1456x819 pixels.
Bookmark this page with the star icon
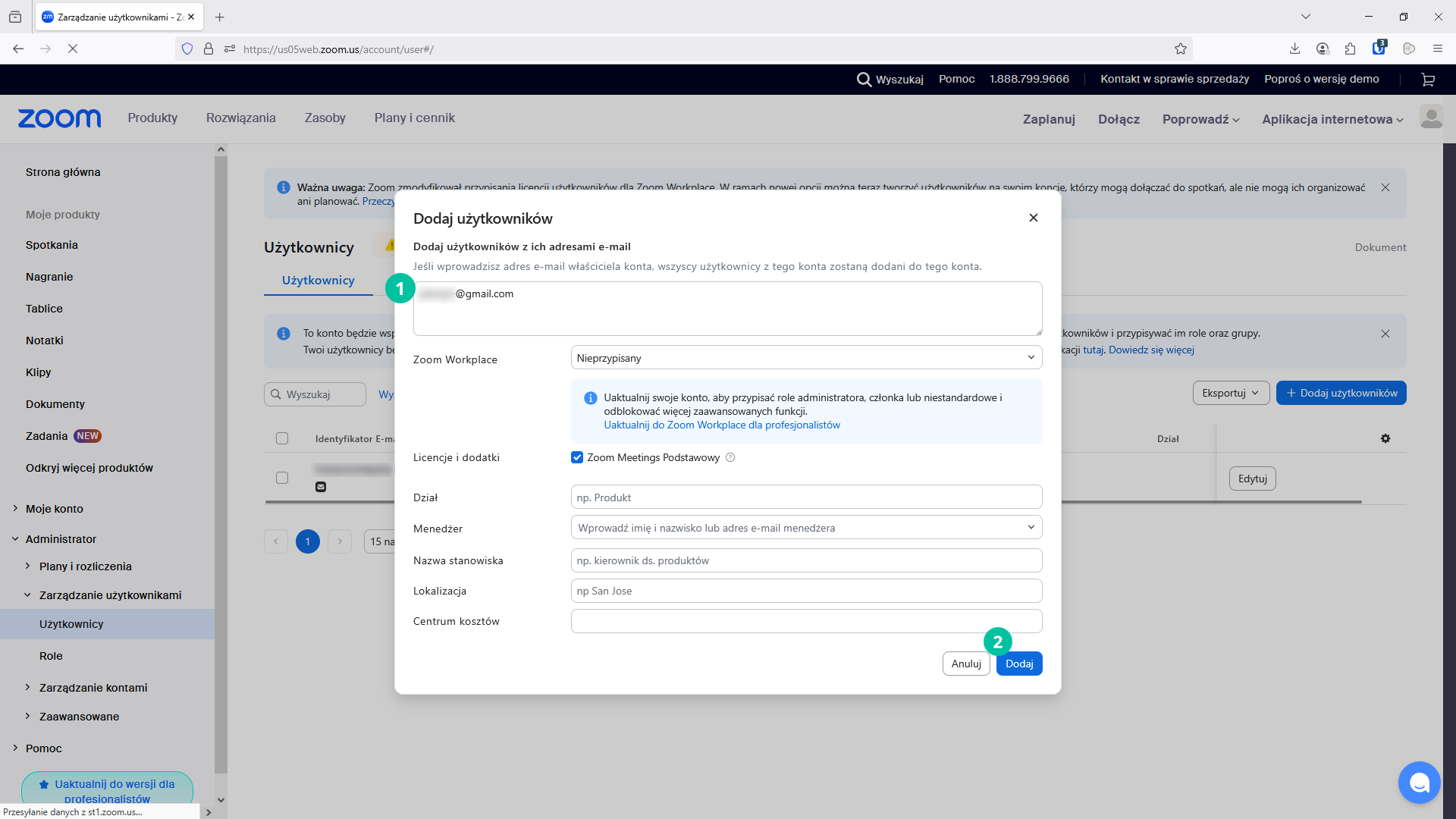pyautogui.click(x=1181, y=49)
